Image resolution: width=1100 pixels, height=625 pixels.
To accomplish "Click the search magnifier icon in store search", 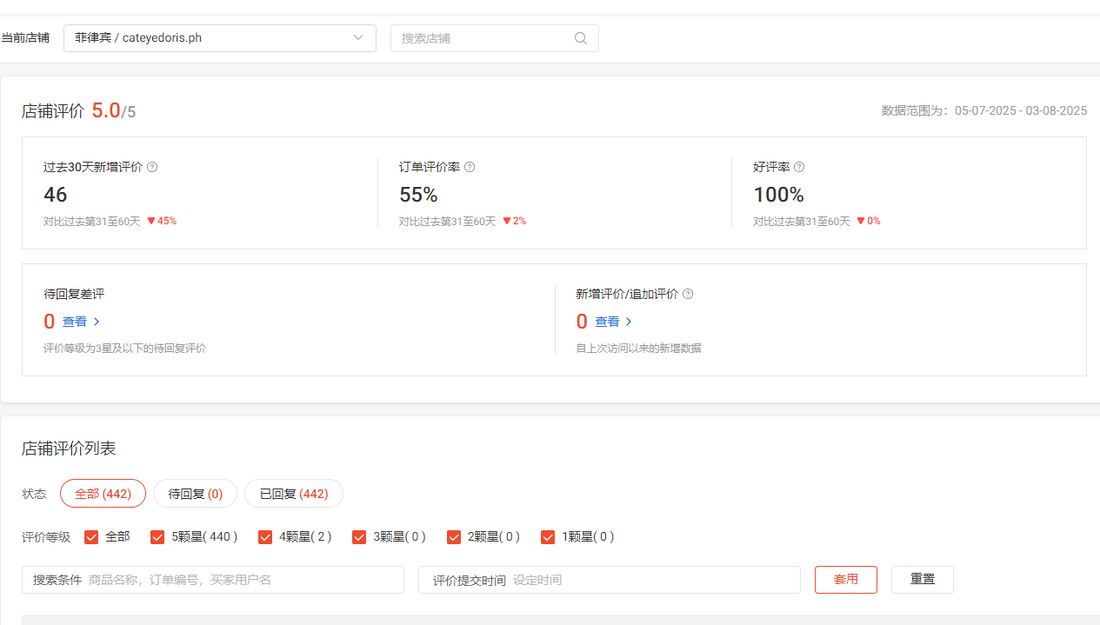I will point(580,39).
